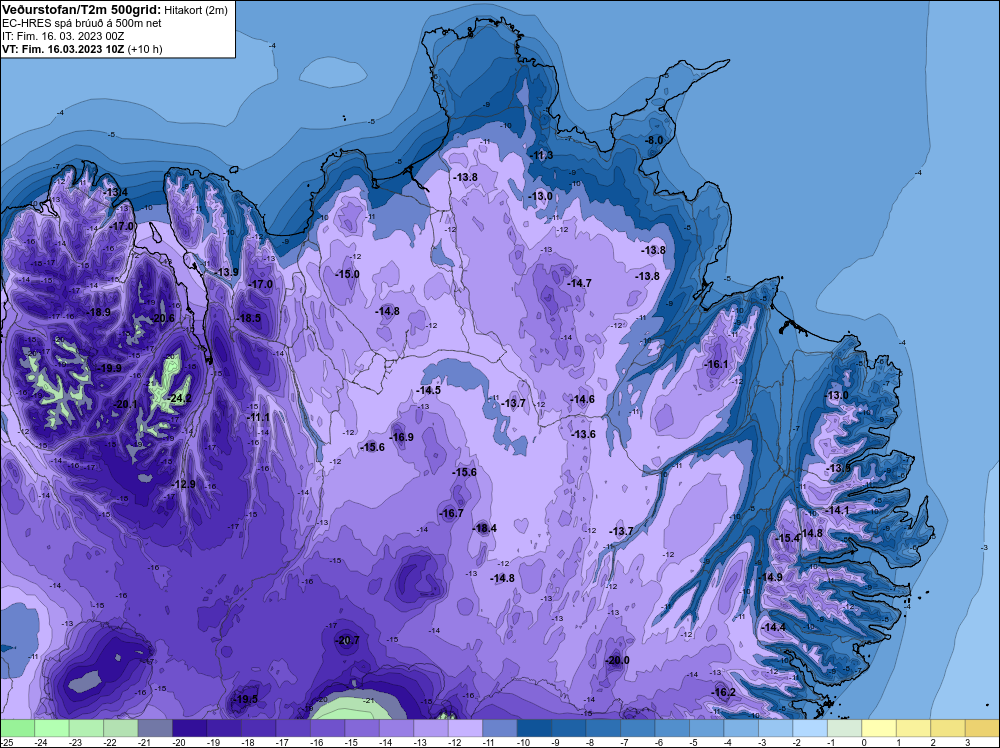Image resolution: width=1000 pixels, height=748 pixels.
Task: Click the legend swatch labeled -5
Action: (x=706, y=728)
